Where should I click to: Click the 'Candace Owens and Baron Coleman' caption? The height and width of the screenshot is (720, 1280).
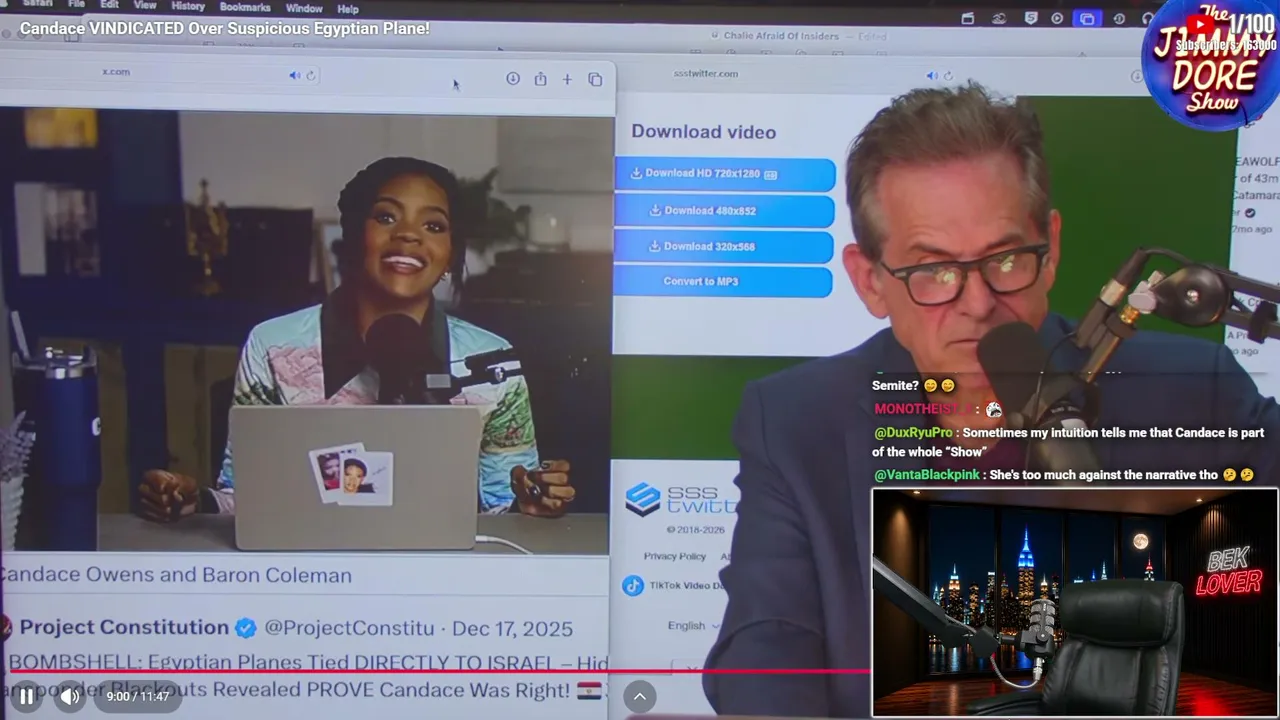[x=176, y=576]
